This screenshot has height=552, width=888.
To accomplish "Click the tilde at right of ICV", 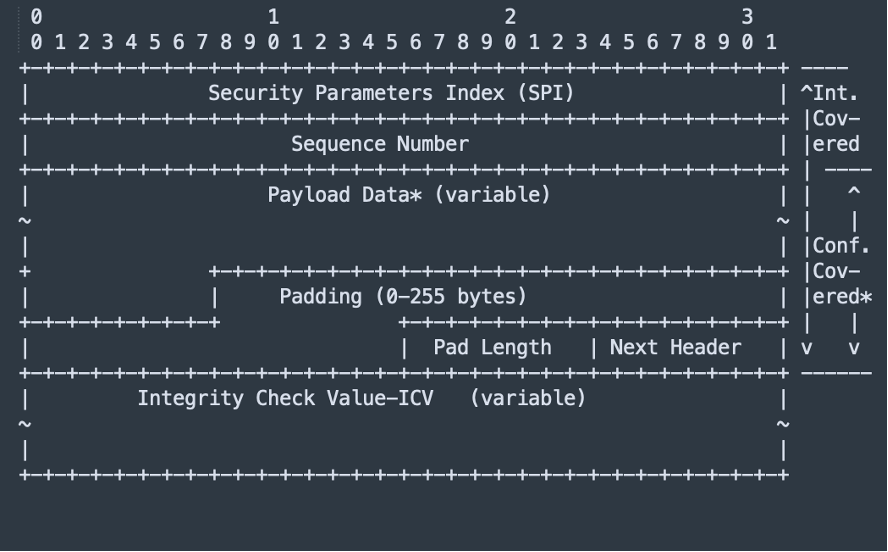I will coord(783,423).
